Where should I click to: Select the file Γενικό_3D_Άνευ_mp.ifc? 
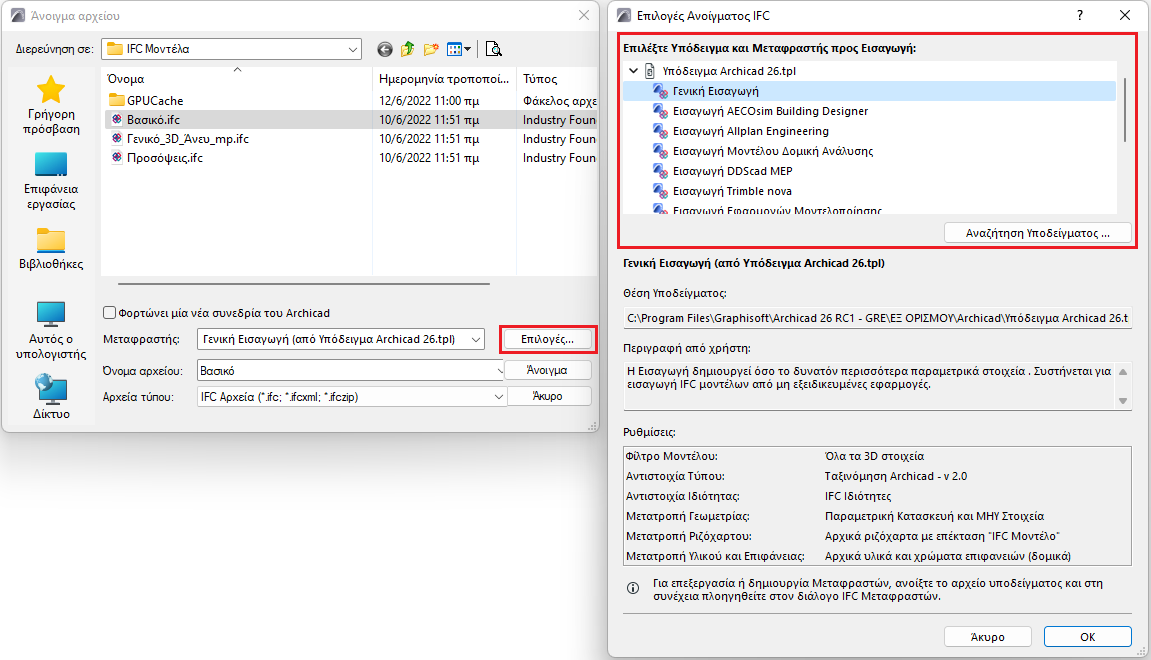point(187,138)
